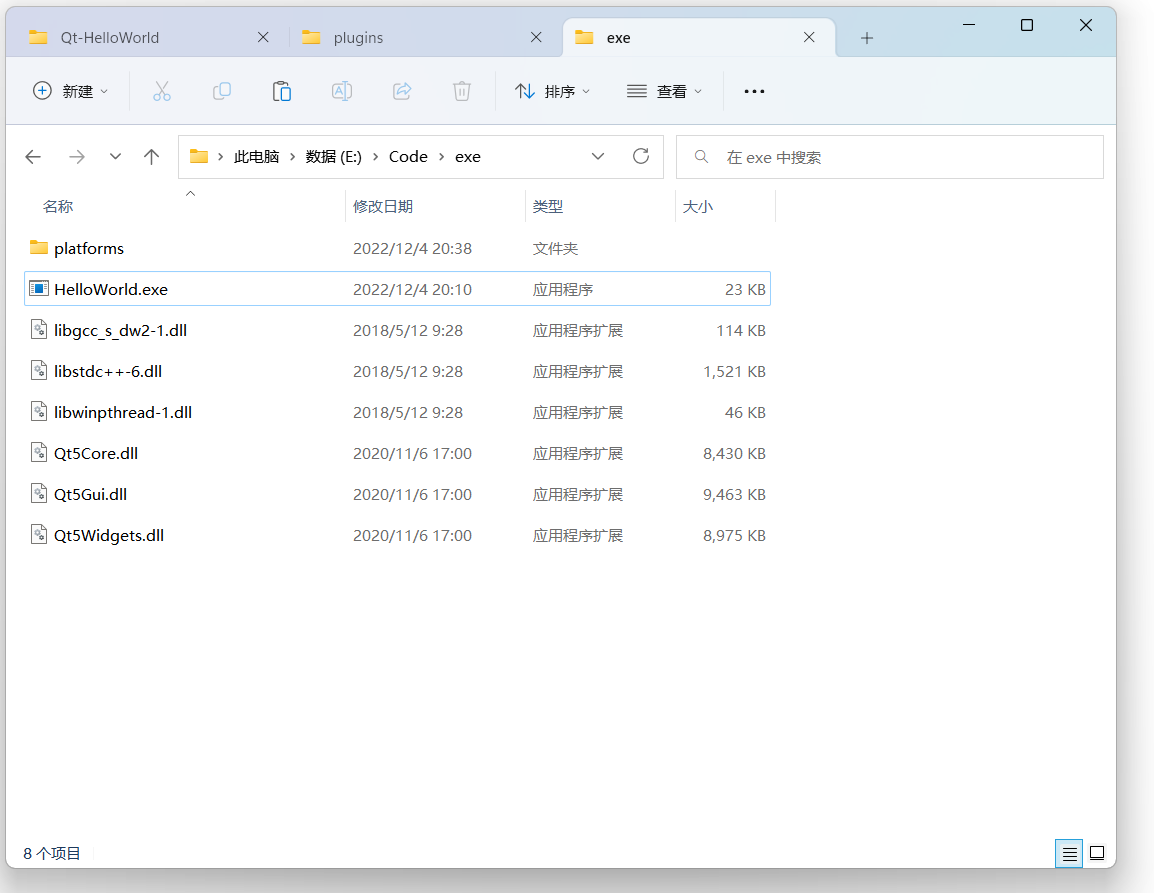
Task: Sort by 名称 column header
Action: click(x=58, y=207)
